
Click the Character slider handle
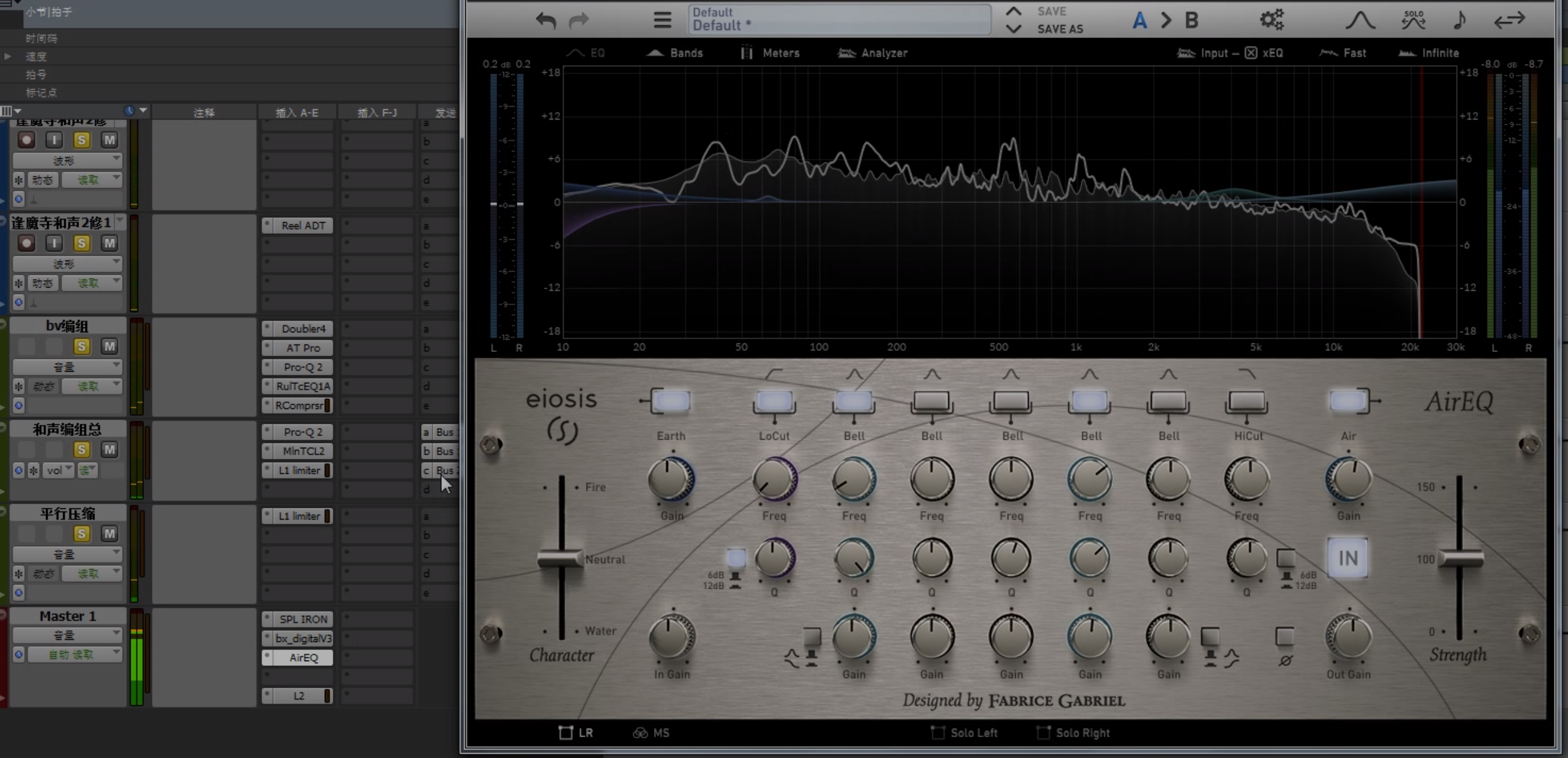click(560, 559)
